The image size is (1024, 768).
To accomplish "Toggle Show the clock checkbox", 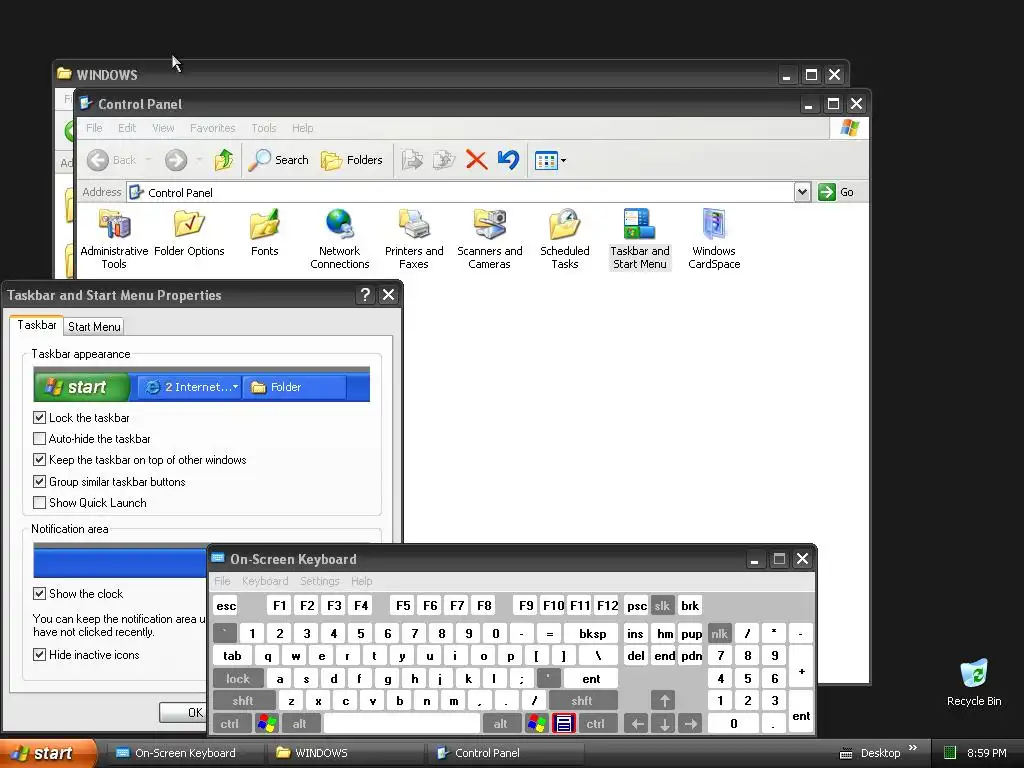I will (x=39, y=594).
